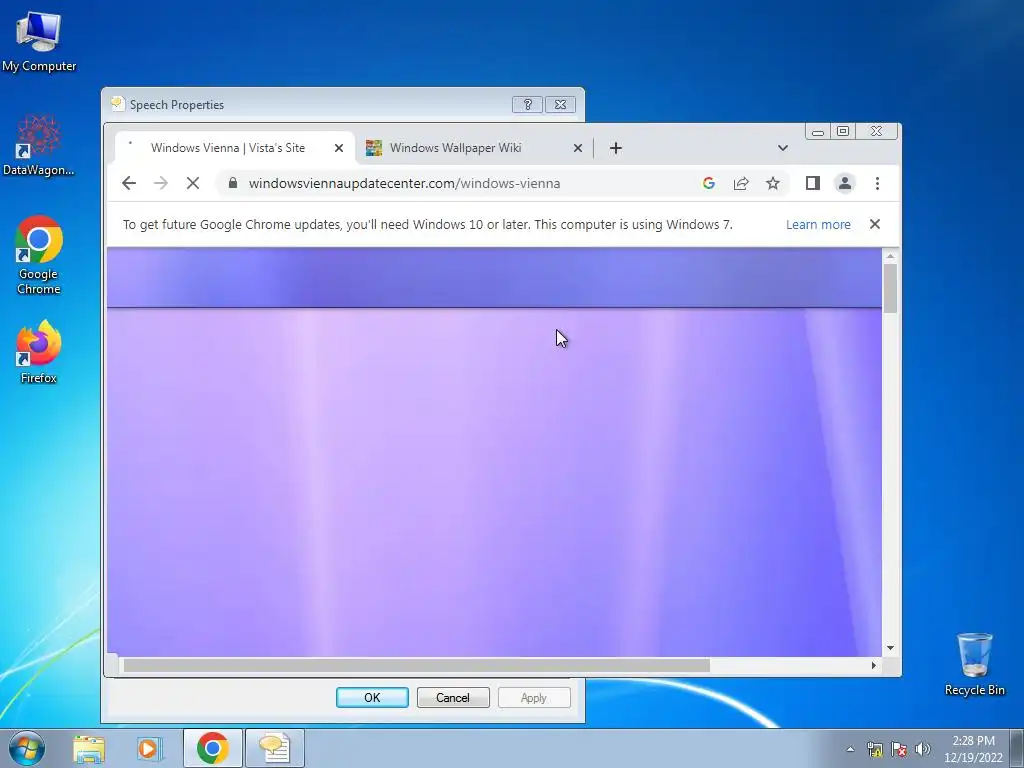Click the scroll-up arrow on the page
The width and height of the screenshot is (1024, 768).
pyautogui.click(x=890, y=256)
